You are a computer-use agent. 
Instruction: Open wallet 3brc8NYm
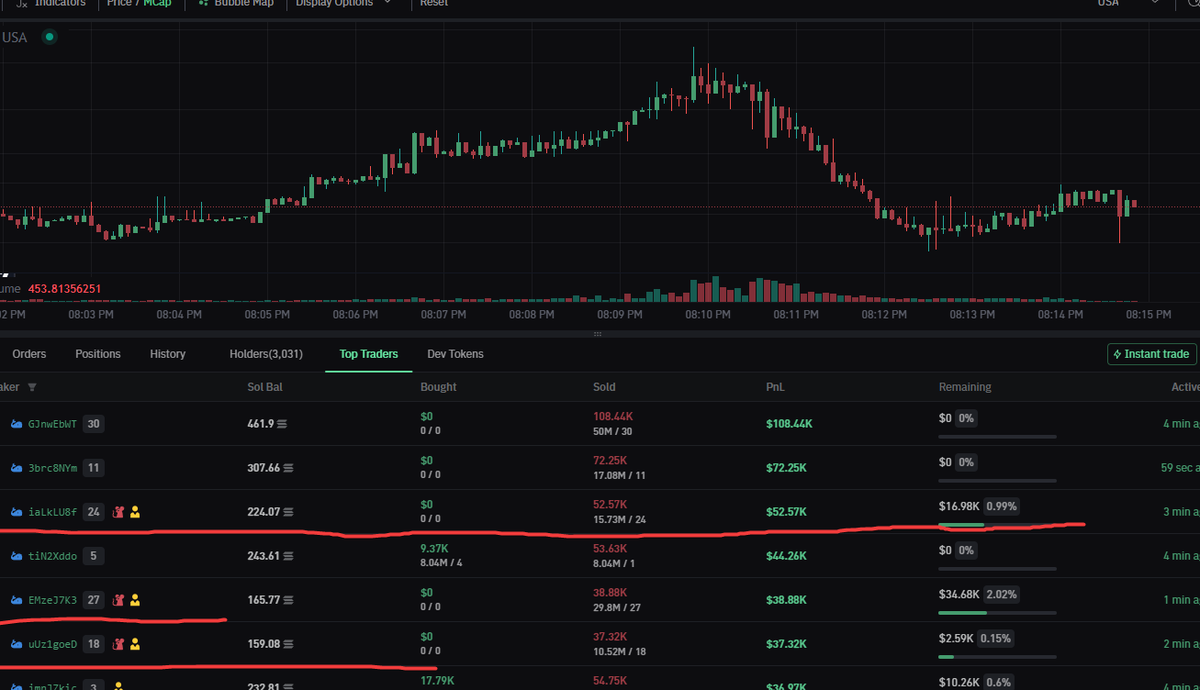(53, 468)
